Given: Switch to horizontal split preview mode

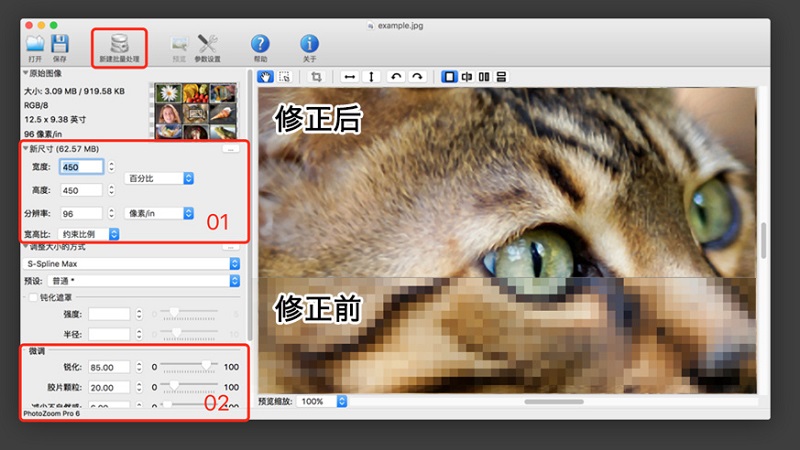Looking at the screenshot, I should tap(501, 77).
